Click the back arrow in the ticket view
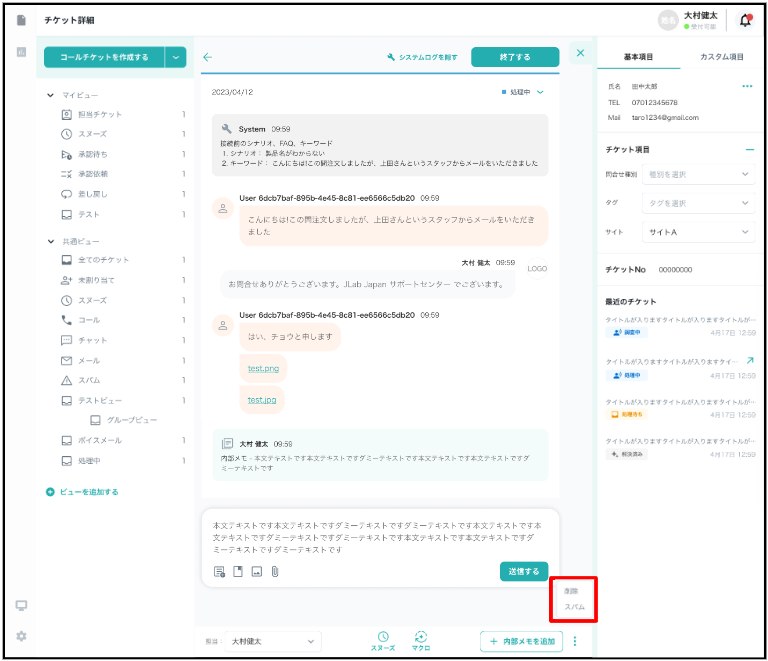Screen dimensions: 768x661 point(207,57)
